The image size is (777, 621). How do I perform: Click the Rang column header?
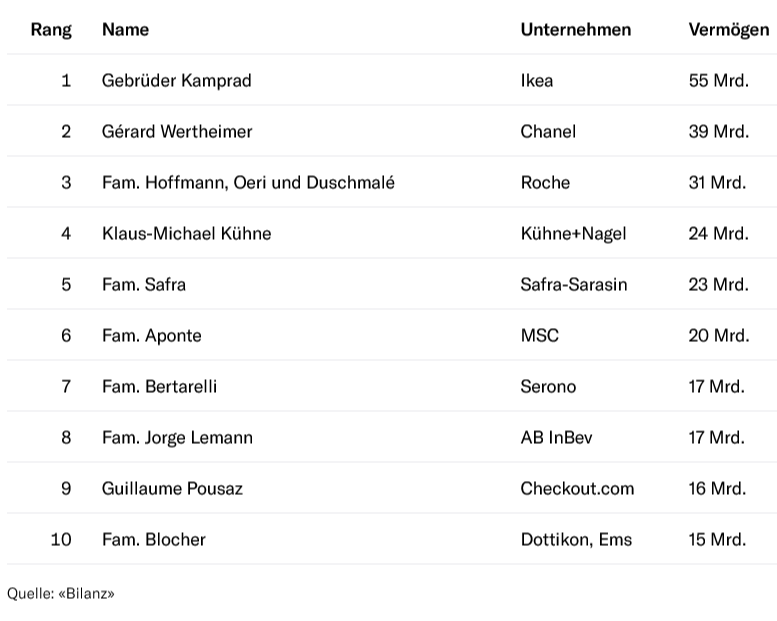pos(51,30)
